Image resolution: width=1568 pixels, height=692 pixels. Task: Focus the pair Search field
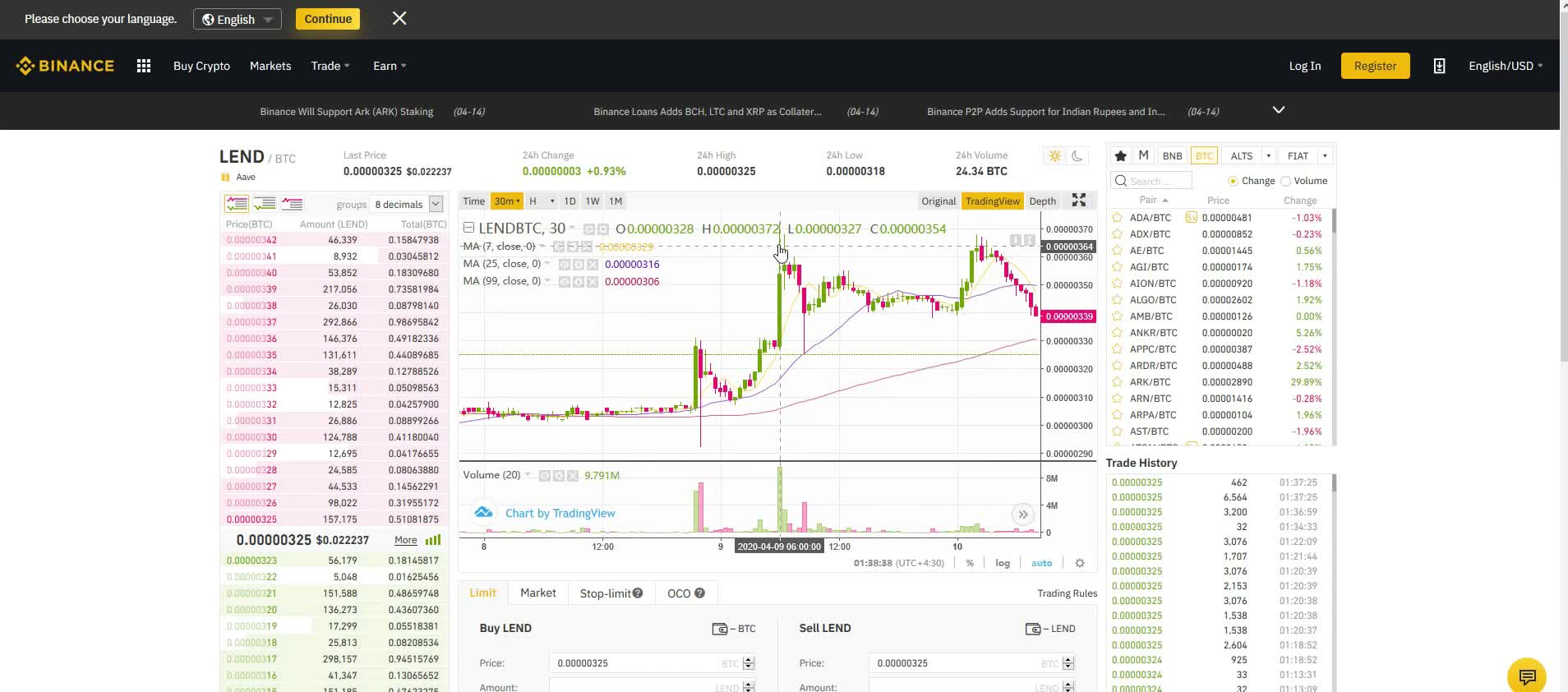(x=1151, y=181)
